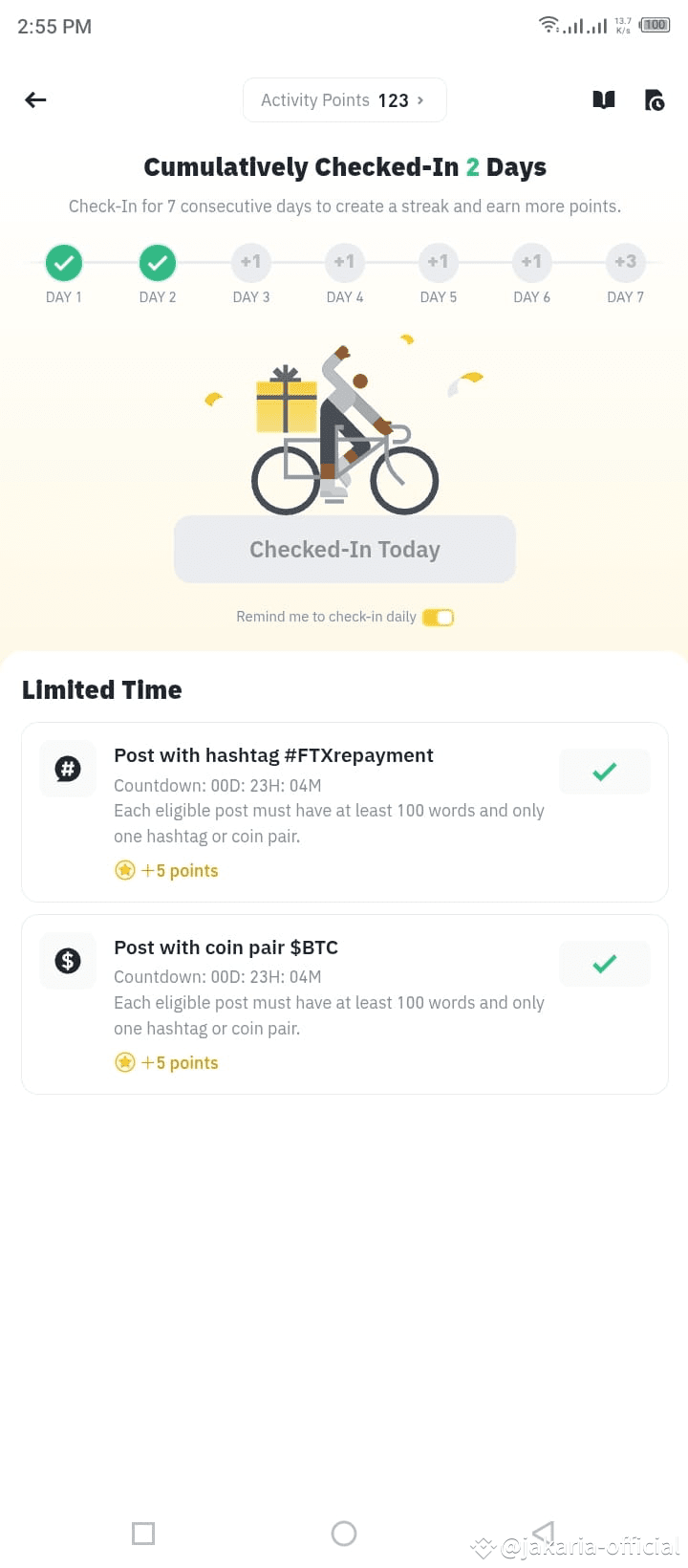Viewport: 688px width, 1568px height.
Task: Tap the hashtag icon for the #FTXrepayment task
Action: point(68,769)
